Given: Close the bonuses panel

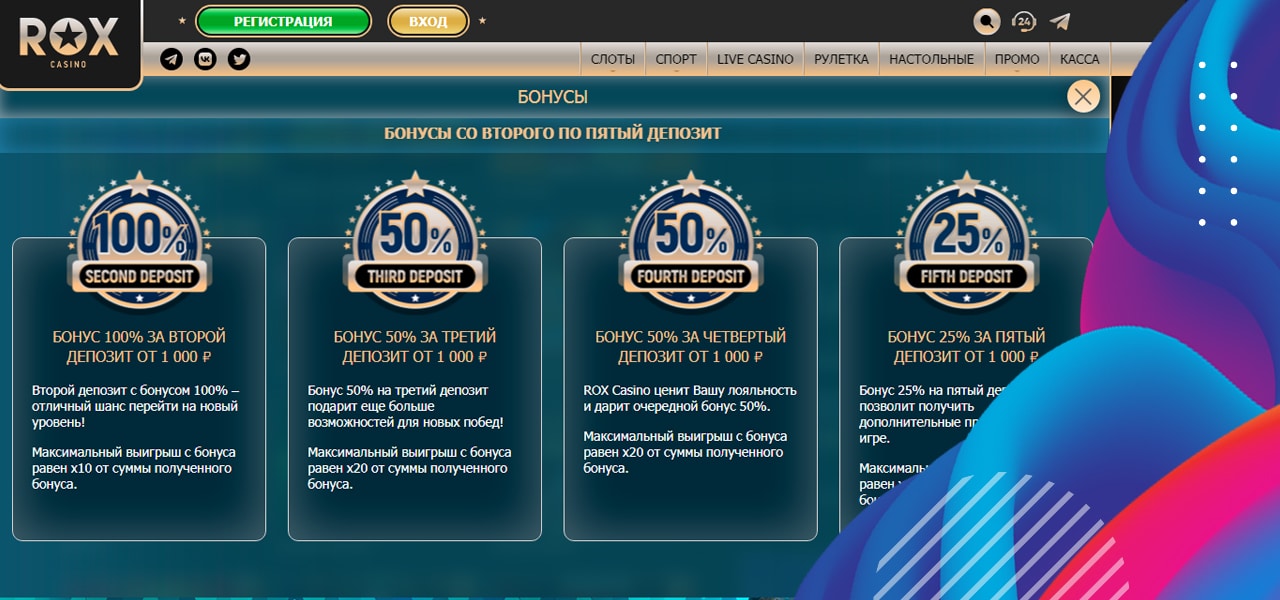Looking at the screenshot, I should 1083,96.
